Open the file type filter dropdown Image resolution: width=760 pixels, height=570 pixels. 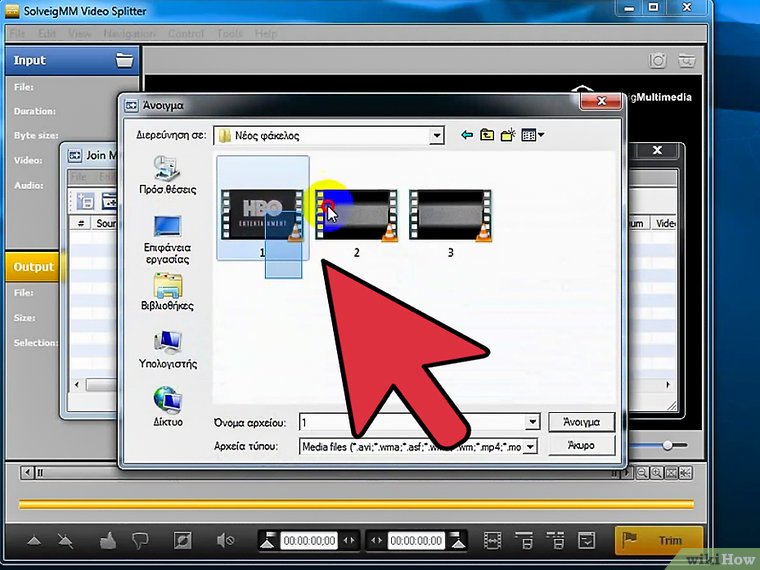[531, 447]
